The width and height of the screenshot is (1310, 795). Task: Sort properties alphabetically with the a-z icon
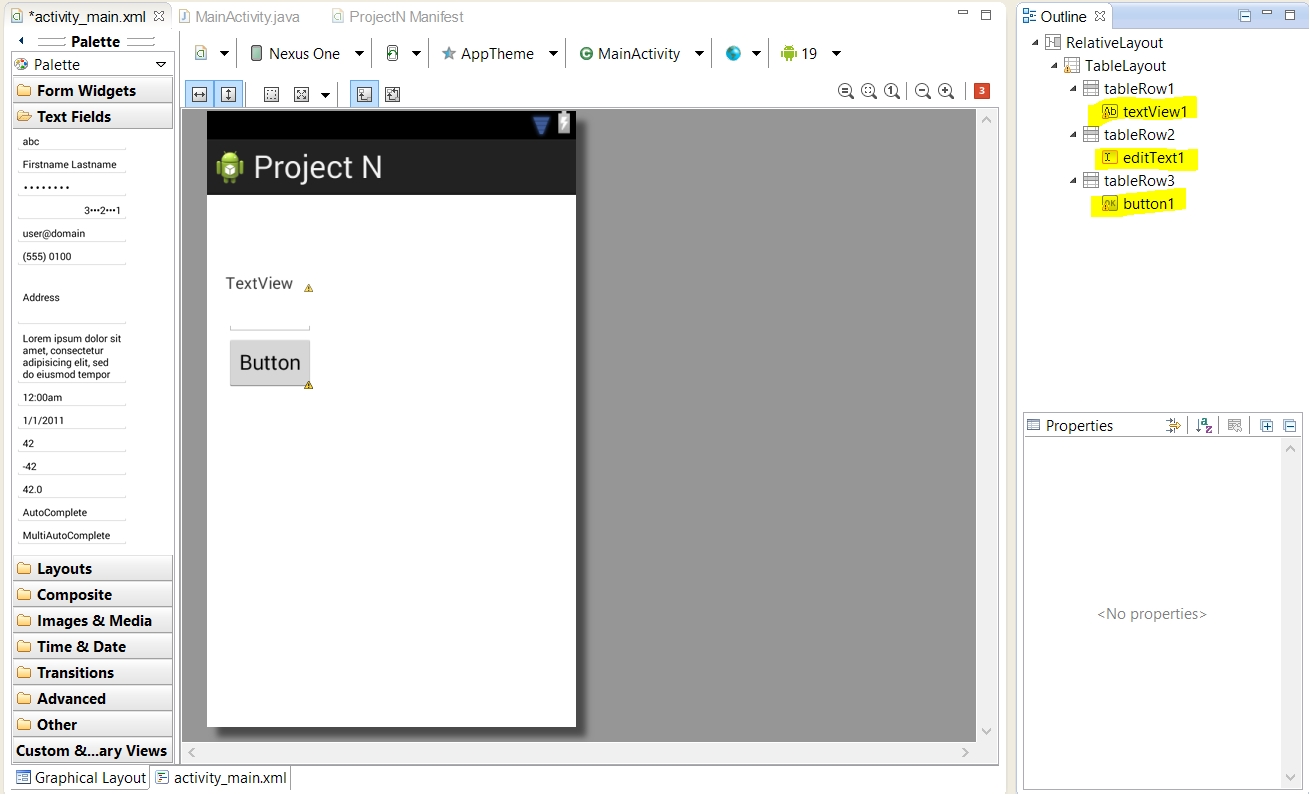pos(1204,426)
